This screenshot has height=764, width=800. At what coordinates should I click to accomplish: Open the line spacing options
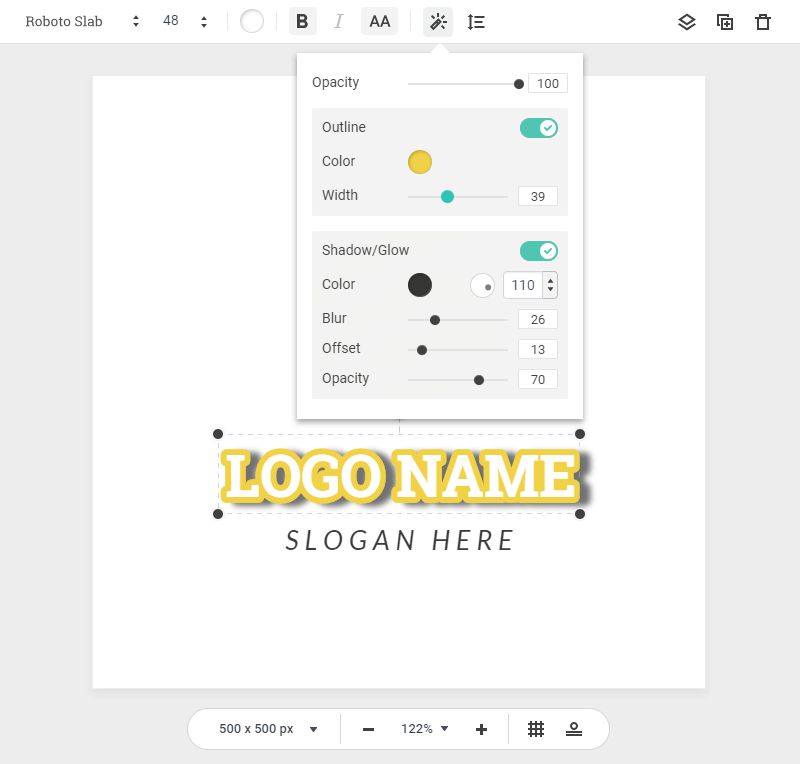[x=476, y=21]
